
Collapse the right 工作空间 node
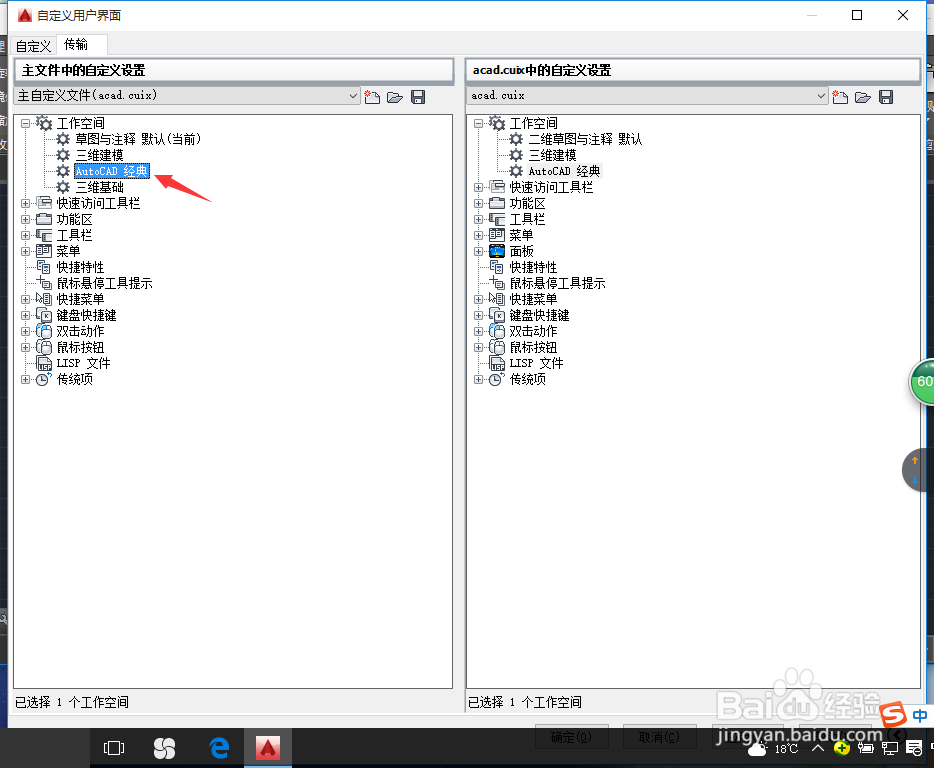pyautogui.click(x=478, y=124)
